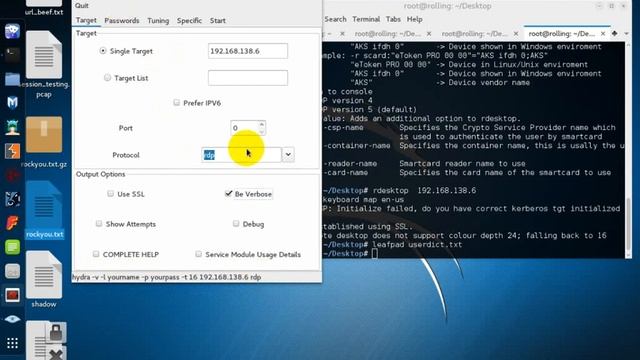This screenshot has width=640, height=360.
Task: Close the third root@rolling terminal tab
Action: 516,33
